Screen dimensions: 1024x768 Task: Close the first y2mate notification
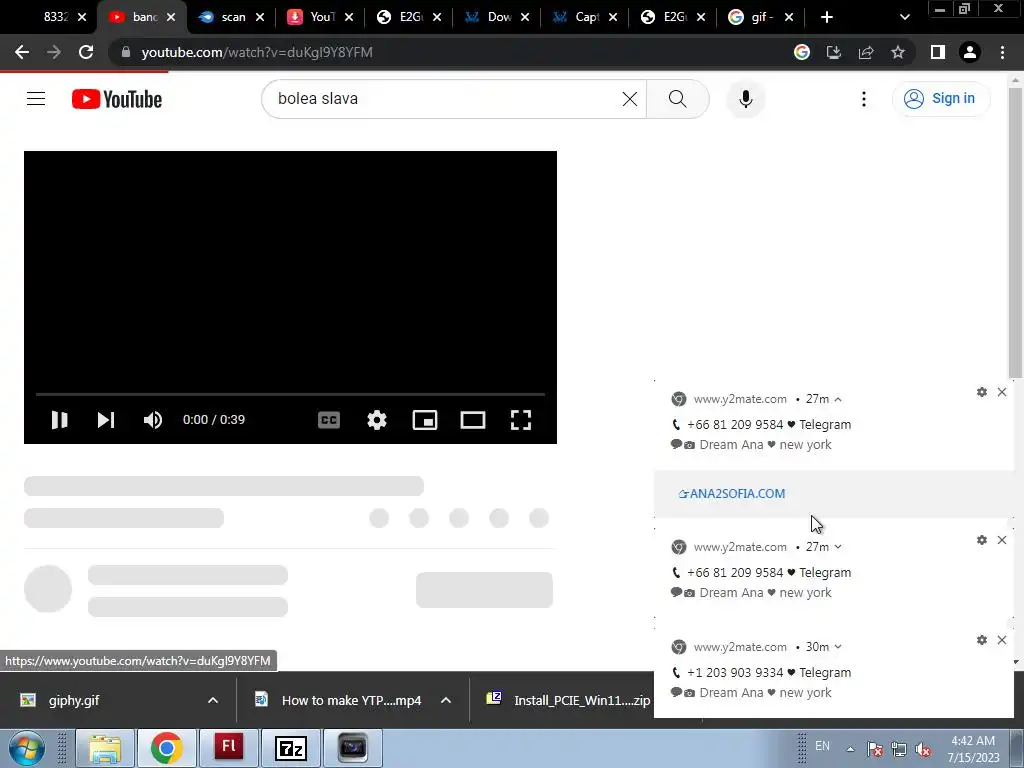point(1002,392)
